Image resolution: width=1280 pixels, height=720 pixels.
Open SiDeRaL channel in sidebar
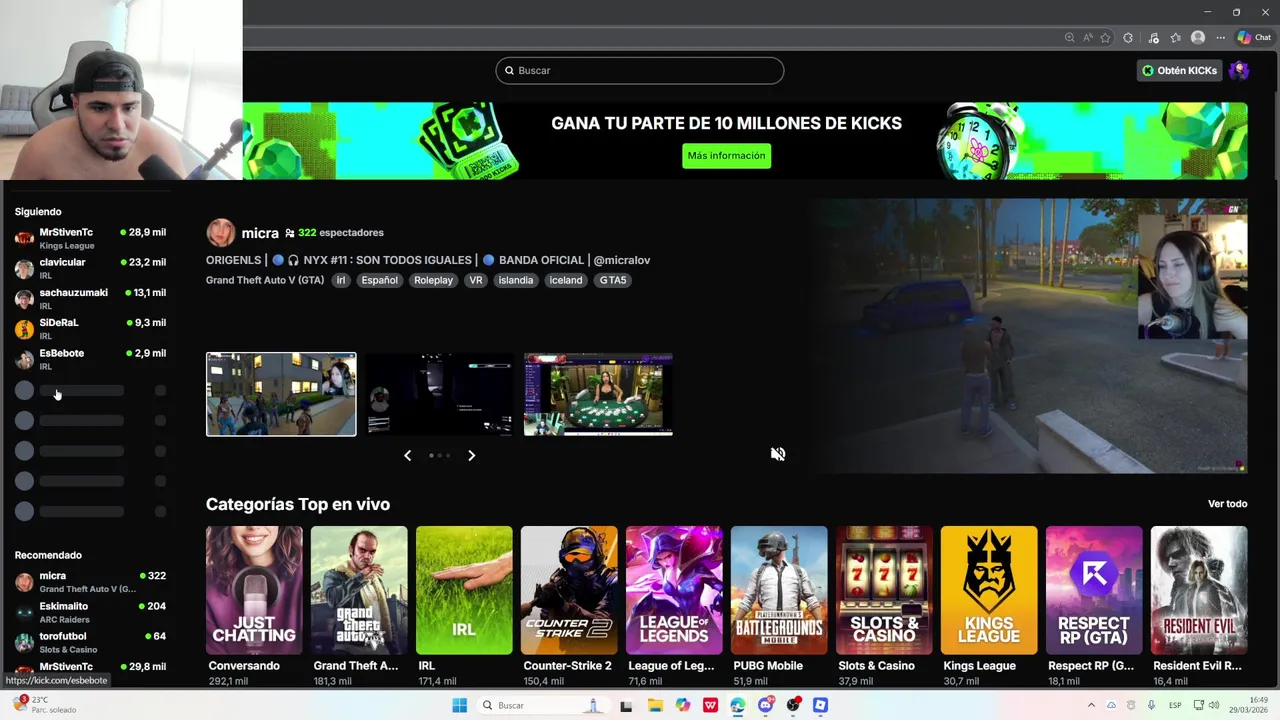point(90,329)
